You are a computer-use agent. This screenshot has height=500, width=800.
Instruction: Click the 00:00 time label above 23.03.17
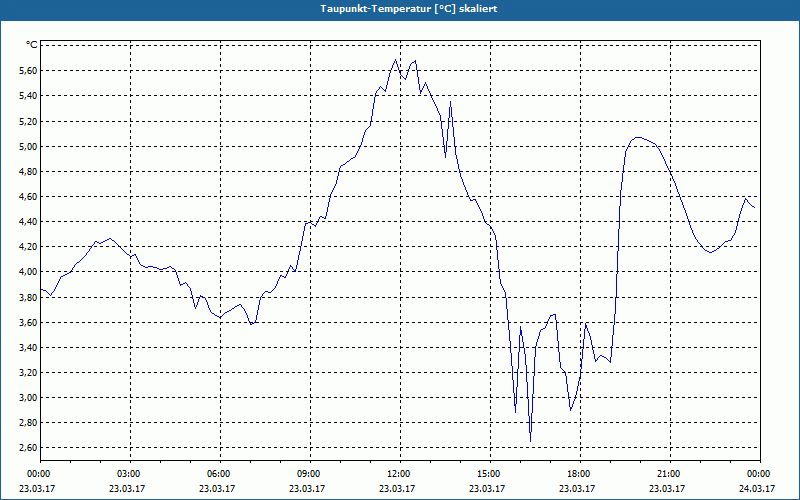(x=40, y=474)
